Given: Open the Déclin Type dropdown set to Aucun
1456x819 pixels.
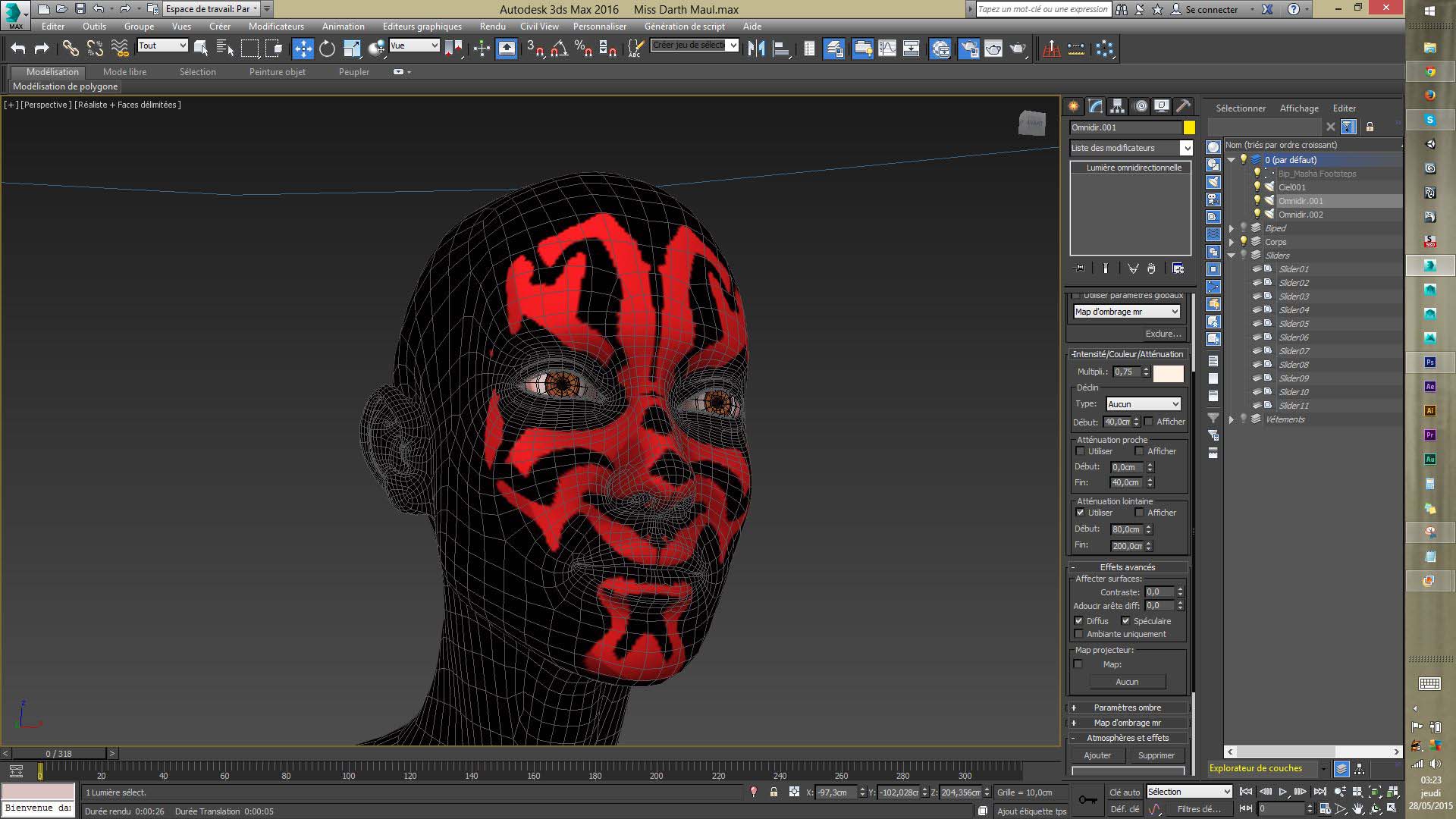Looking at the screenshot, I should [x=1144, y=404].
